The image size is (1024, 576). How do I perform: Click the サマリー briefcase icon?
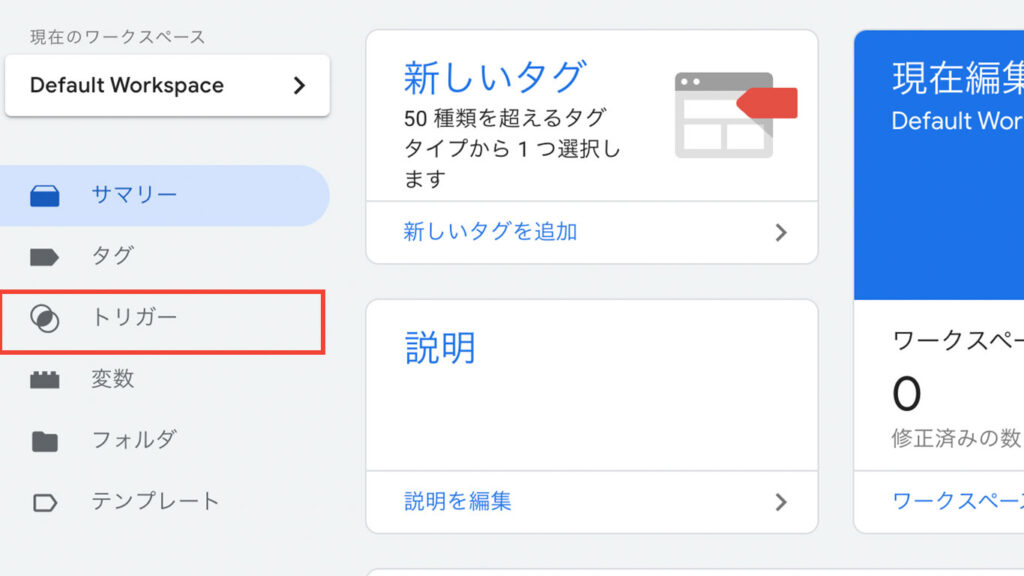click(45, 196)
